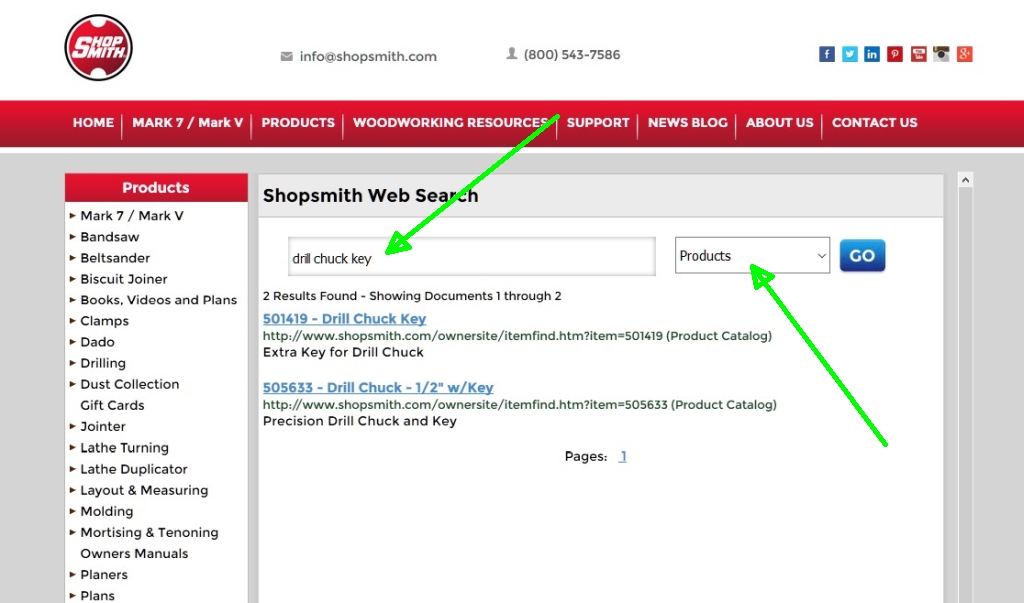1024x603 pixels.
Task: Open WOODWORKING RESOURCES menu item
Action: tap(450, 123)
